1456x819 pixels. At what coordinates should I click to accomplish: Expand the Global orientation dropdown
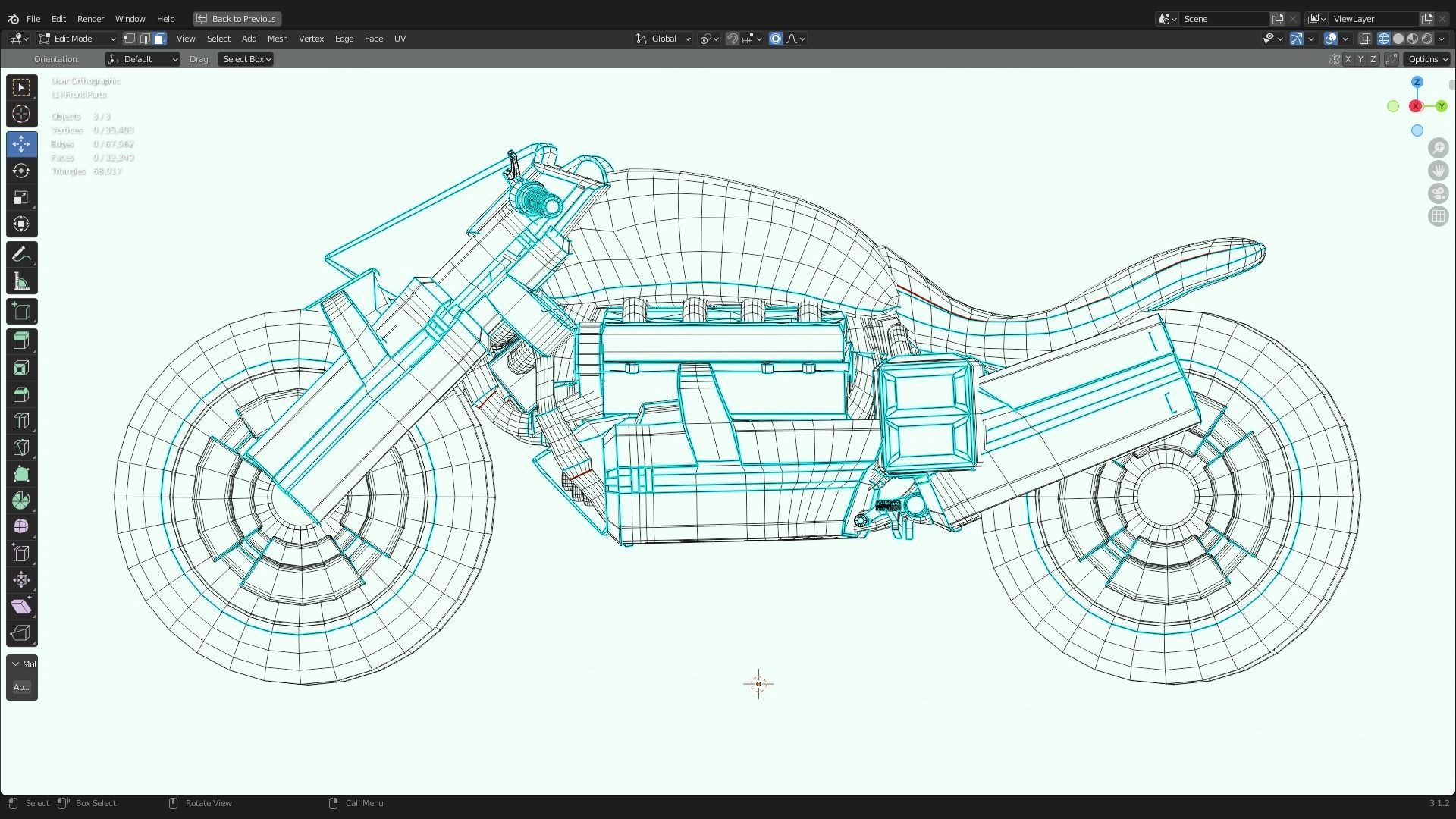[664, 39]
